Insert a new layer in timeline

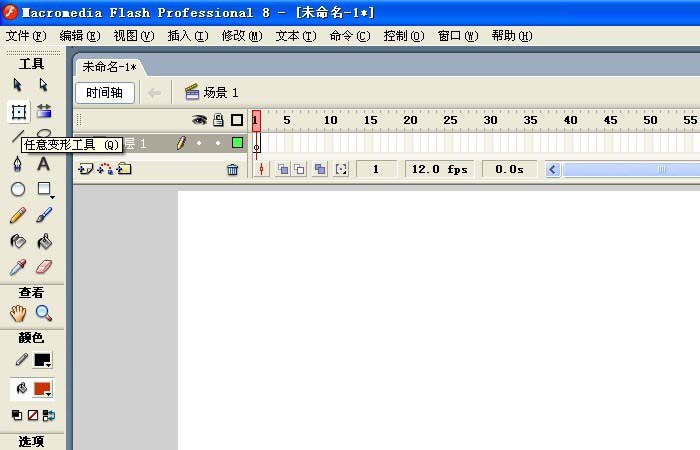tap(85, 169)
